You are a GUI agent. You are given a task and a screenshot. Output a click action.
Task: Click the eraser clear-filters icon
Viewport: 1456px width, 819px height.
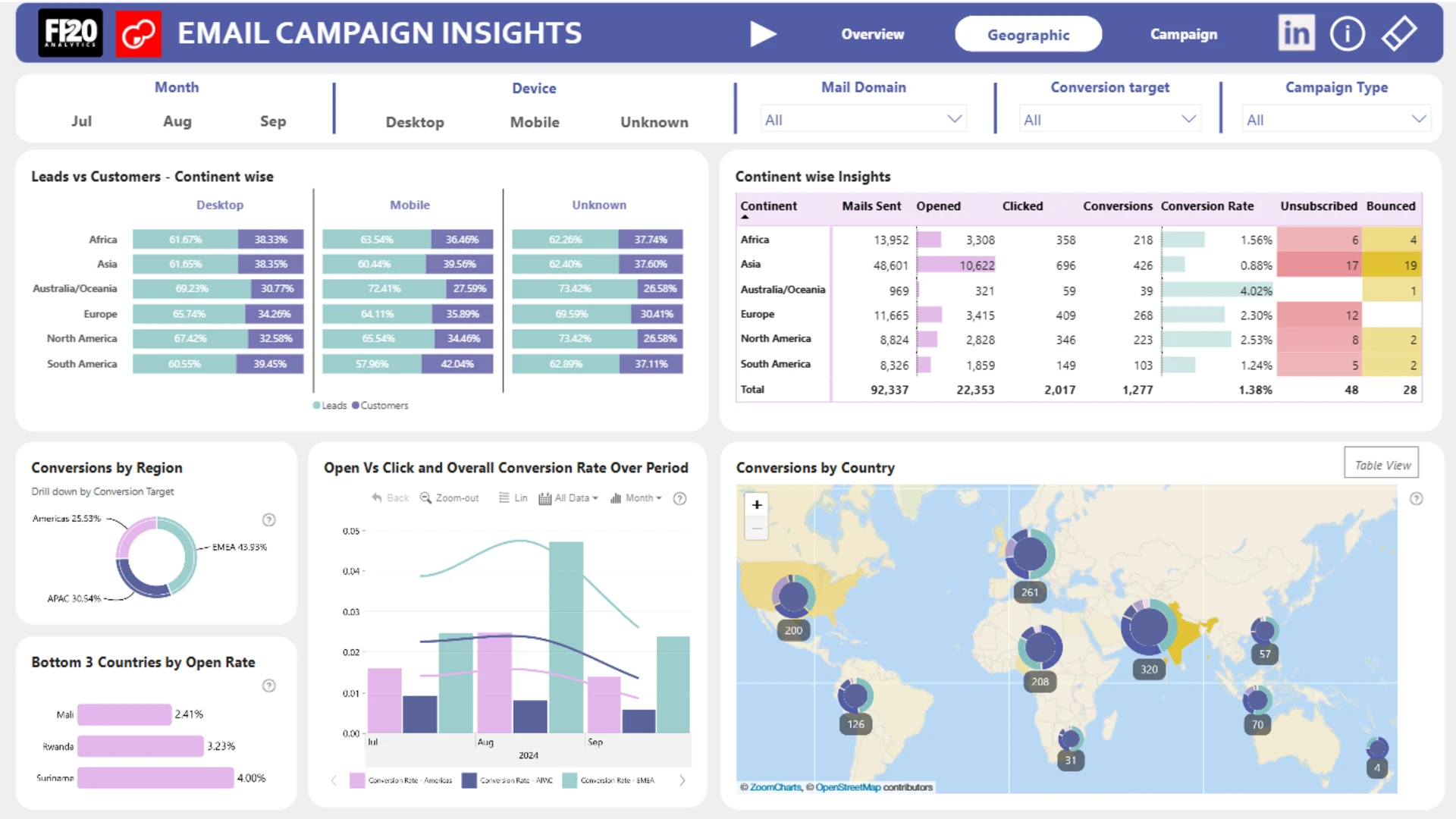click(1398, 34)
